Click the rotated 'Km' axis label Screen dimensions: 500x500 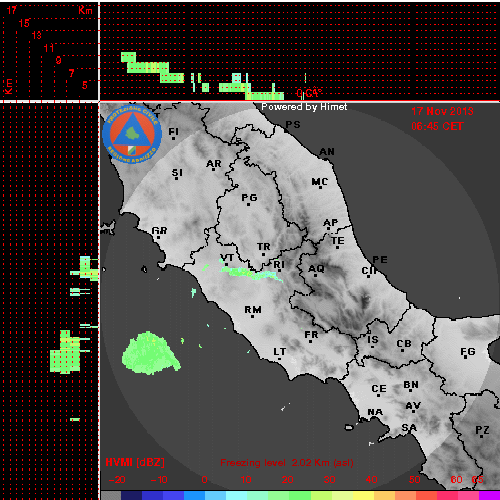8,87
